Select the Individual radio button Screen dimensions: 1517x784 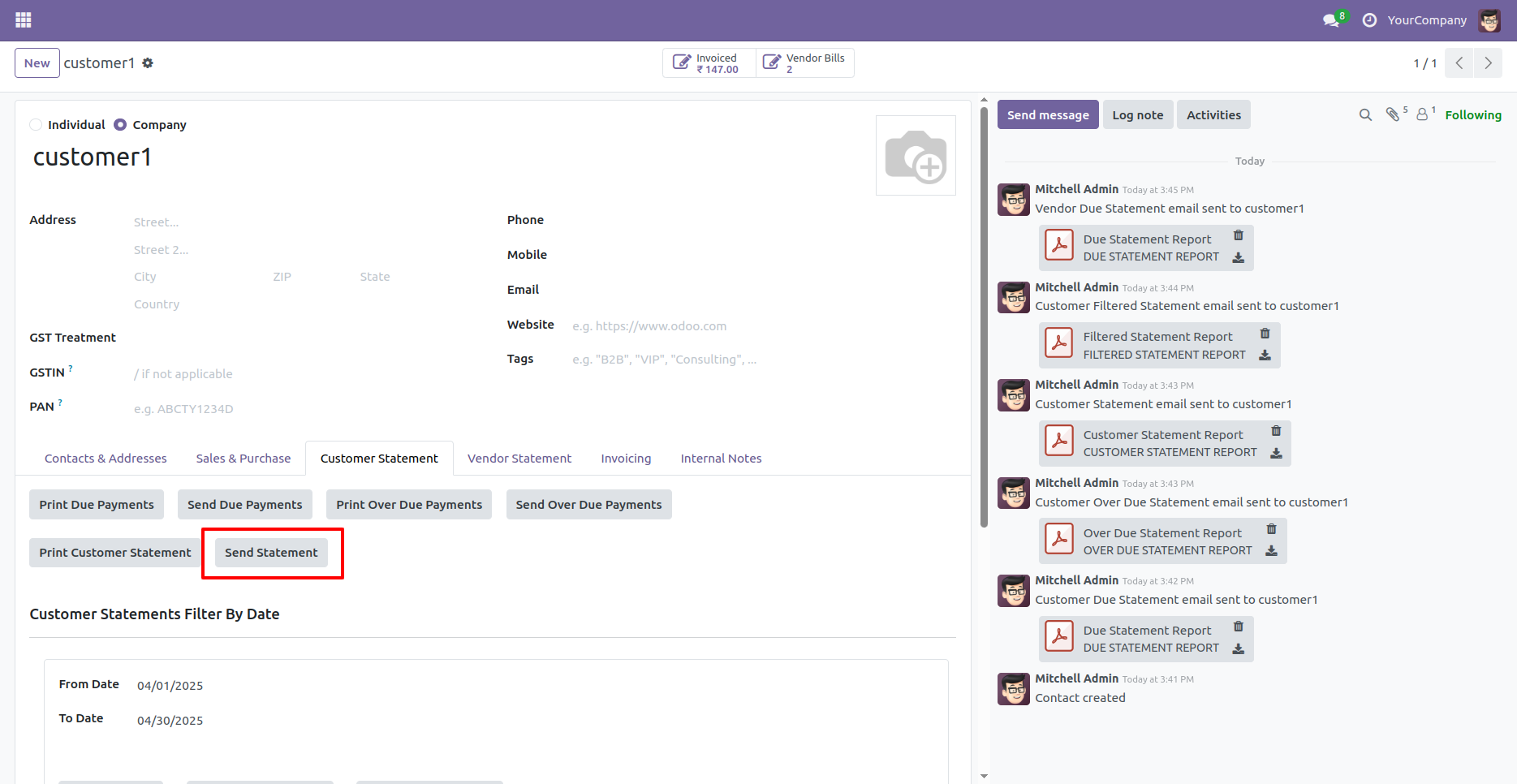coord(36,124)
